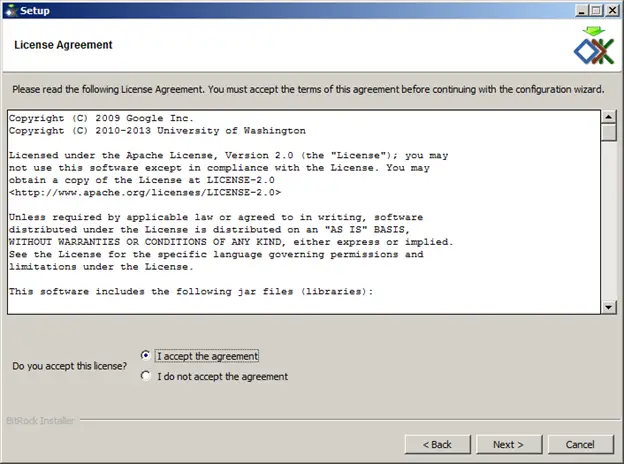Click the Setup title bar text
This screenshot has height=464, width=624.
coord(35,11)
